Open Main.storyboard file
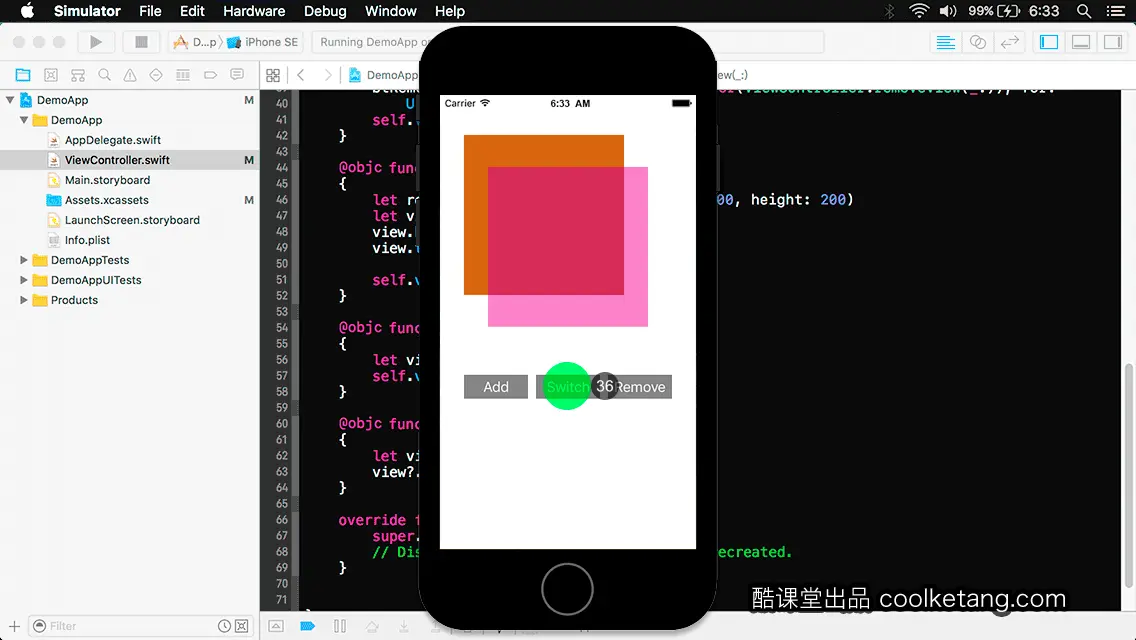The image size is (1136, 640). 107,180
